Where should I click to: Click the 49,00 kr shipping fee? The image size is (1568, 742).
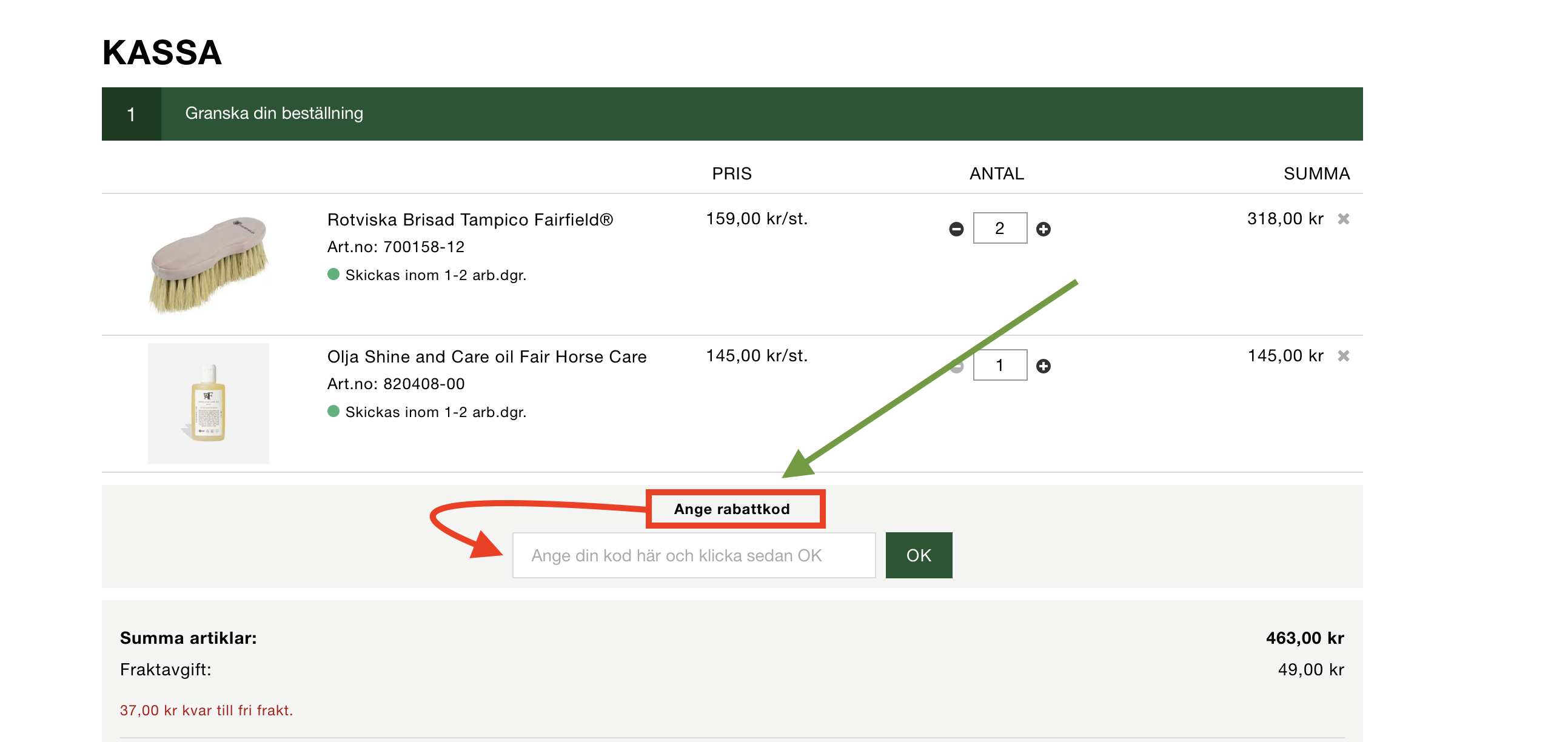pos(1310,670)
